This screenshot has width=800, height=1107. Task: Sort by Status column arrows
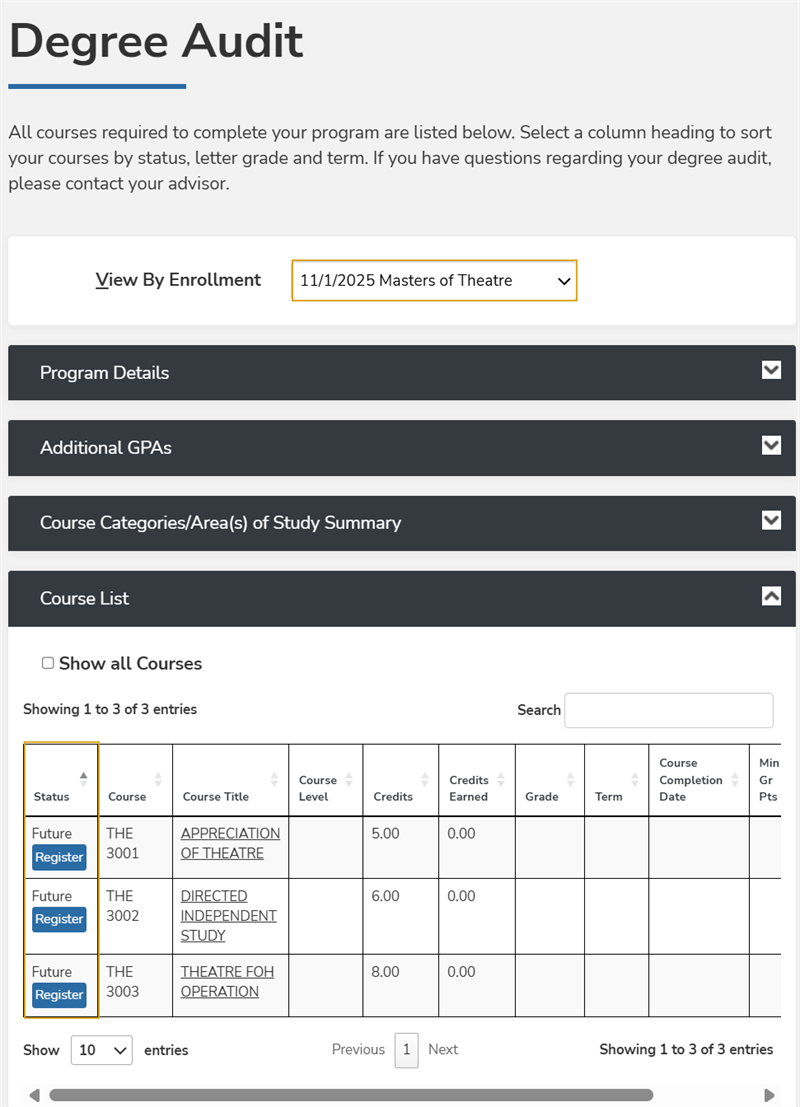tap(83, 779)
